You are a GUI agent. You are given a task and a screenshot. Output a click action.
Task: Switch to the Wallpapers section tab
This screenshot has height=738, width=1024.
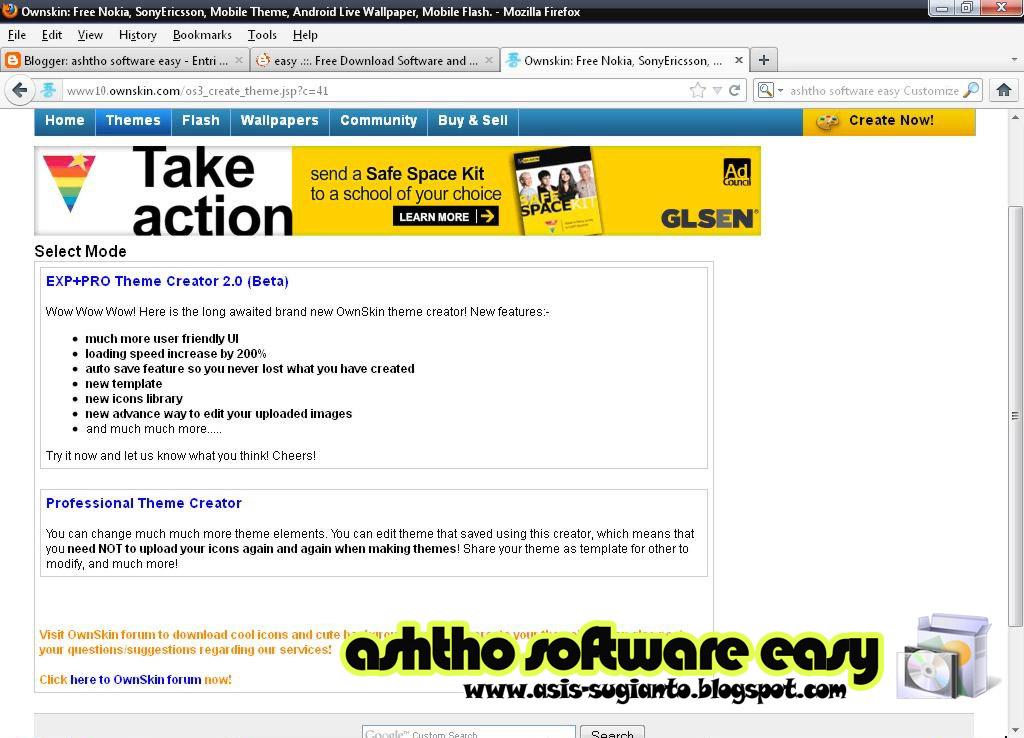279,120
